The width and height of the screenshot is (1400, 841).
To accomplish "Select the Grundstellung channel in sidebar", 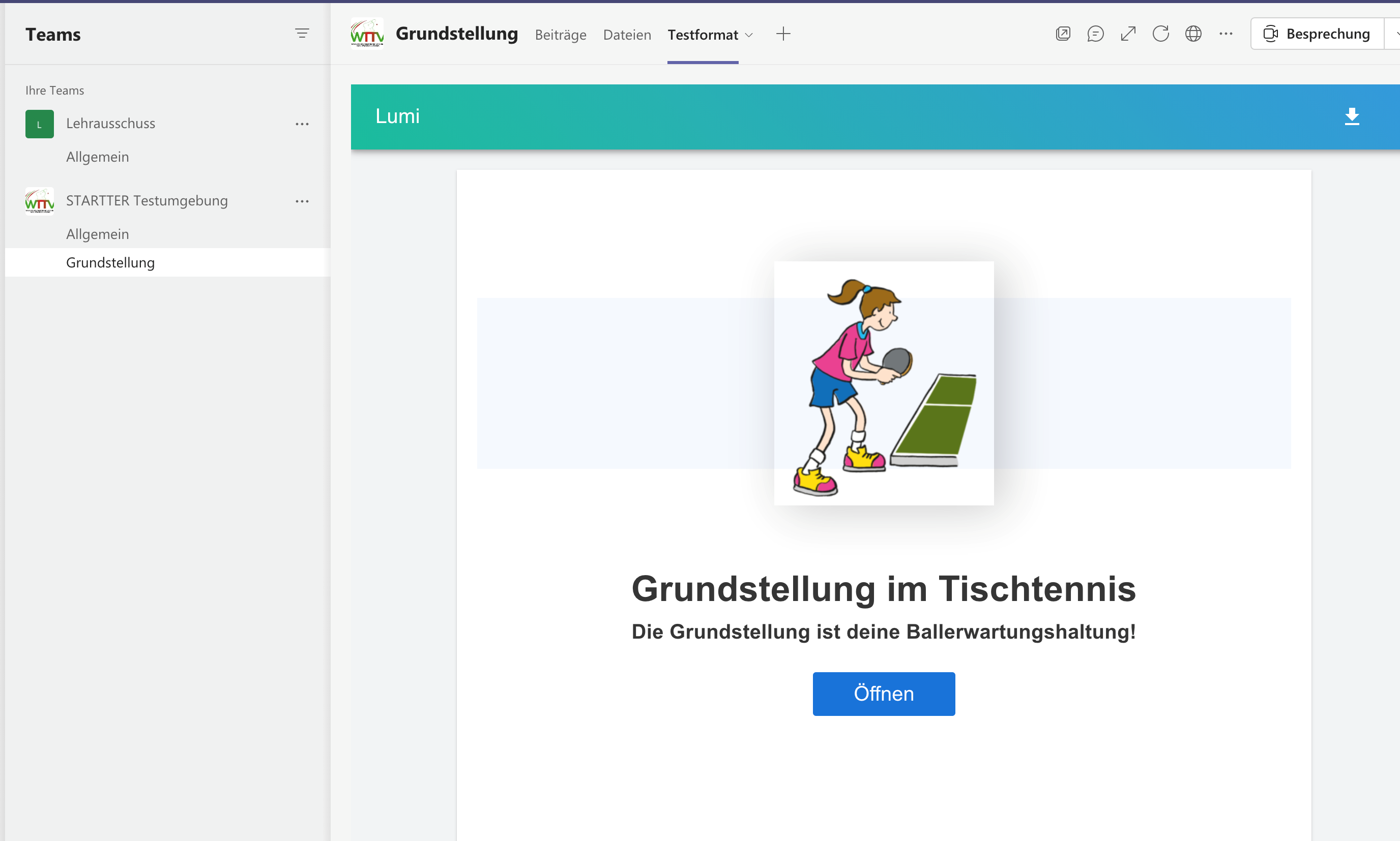I will coord(110,262).
